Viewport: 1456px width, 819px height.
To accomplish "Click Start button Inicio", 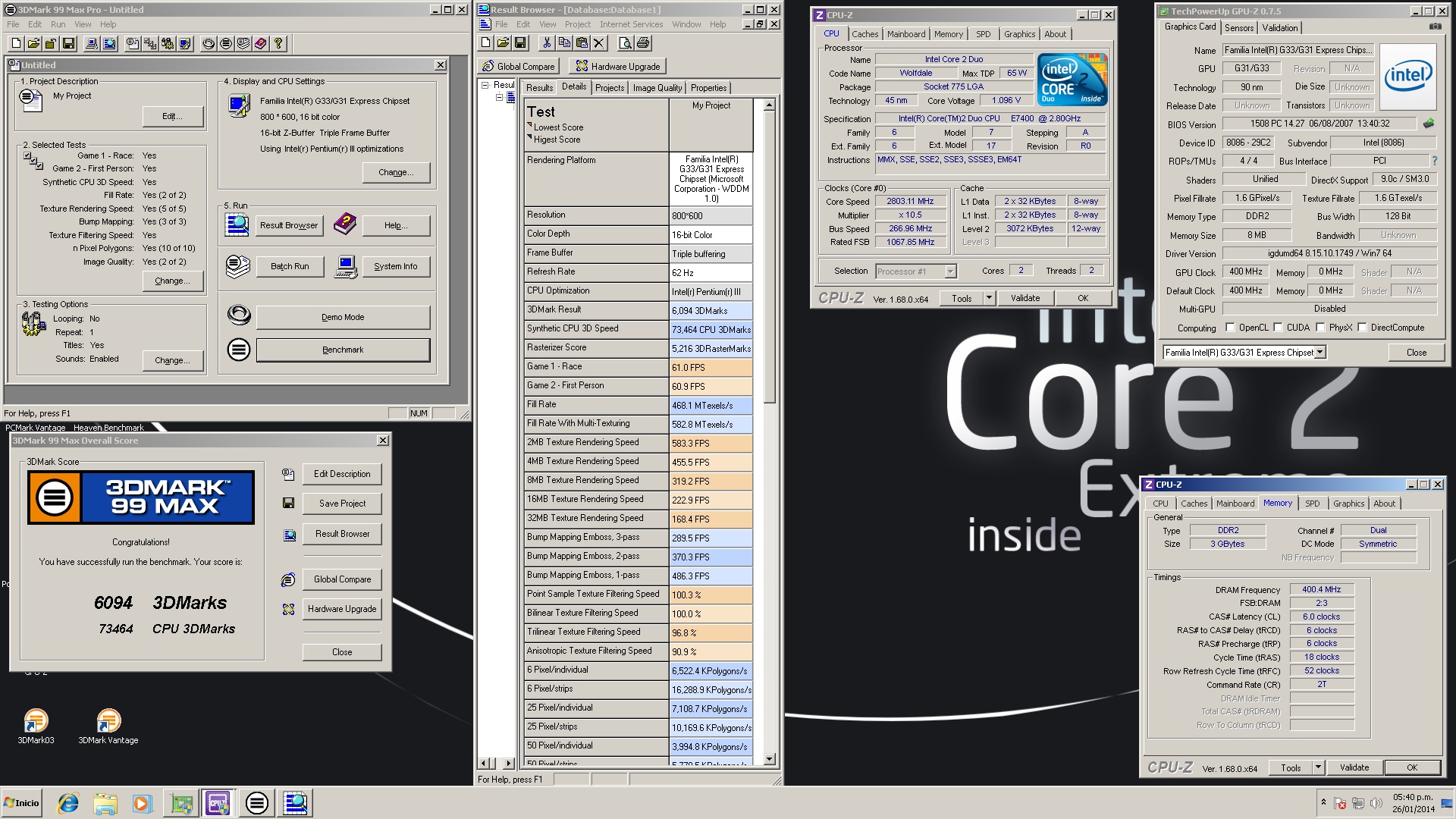I will pos(21,803).
